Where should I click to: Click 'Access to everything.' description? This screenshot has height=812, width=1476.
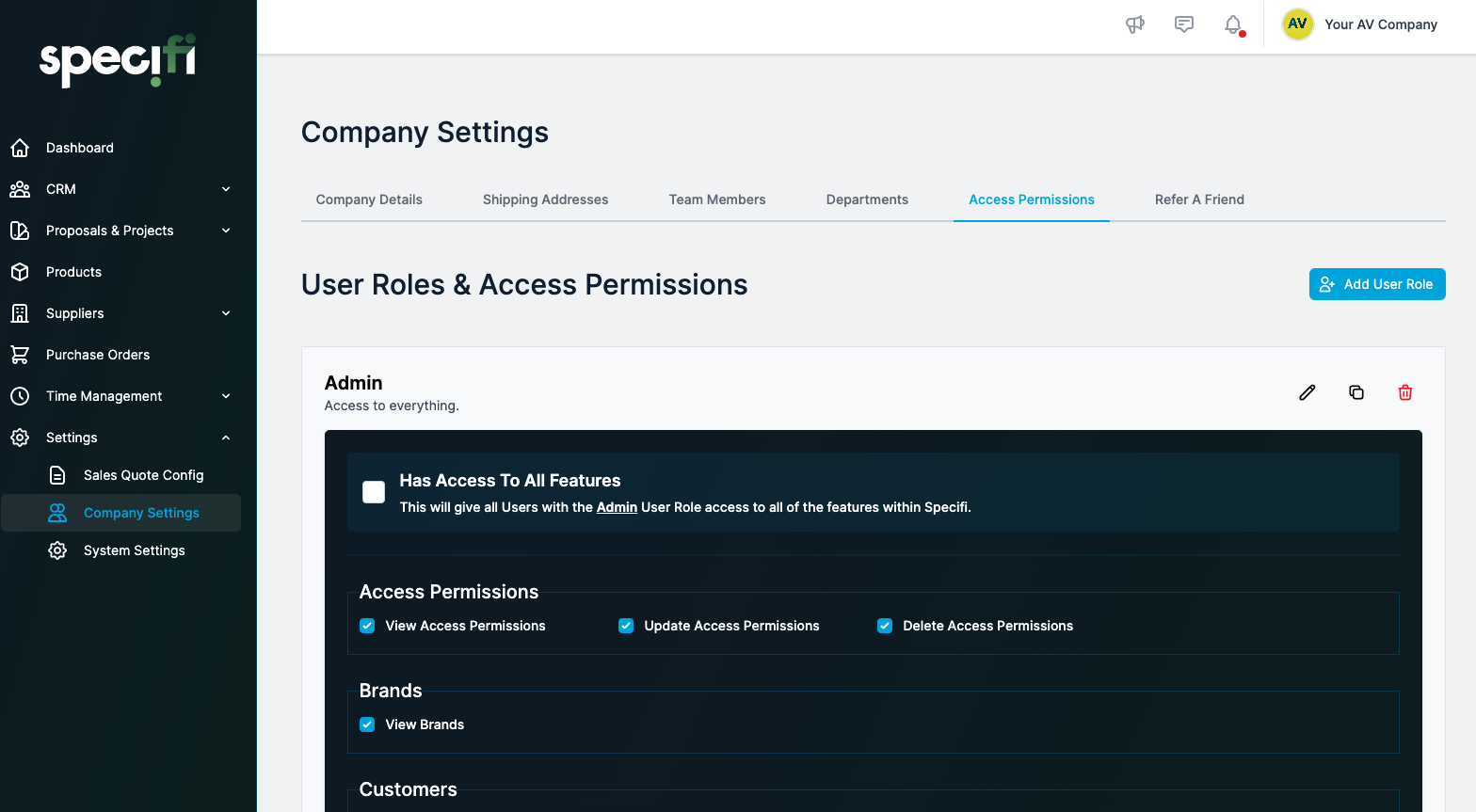click(392, 406)
